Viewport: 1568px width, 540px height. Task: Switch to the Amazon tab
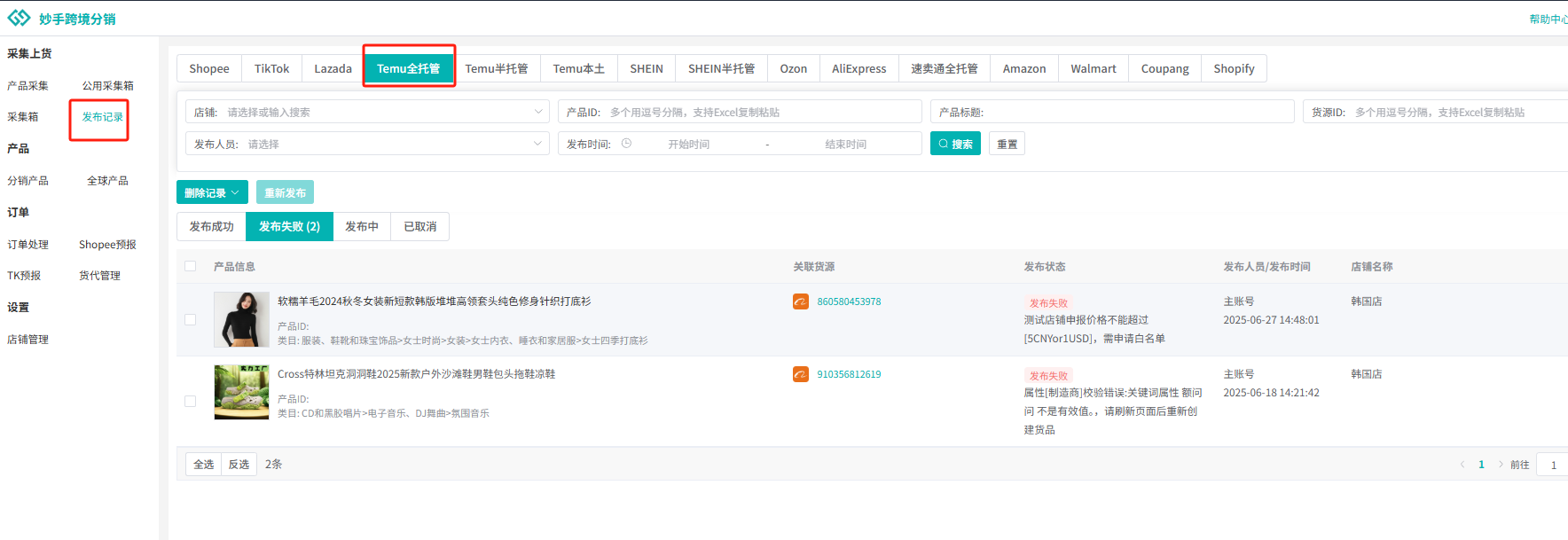(x=1024, y=68)
